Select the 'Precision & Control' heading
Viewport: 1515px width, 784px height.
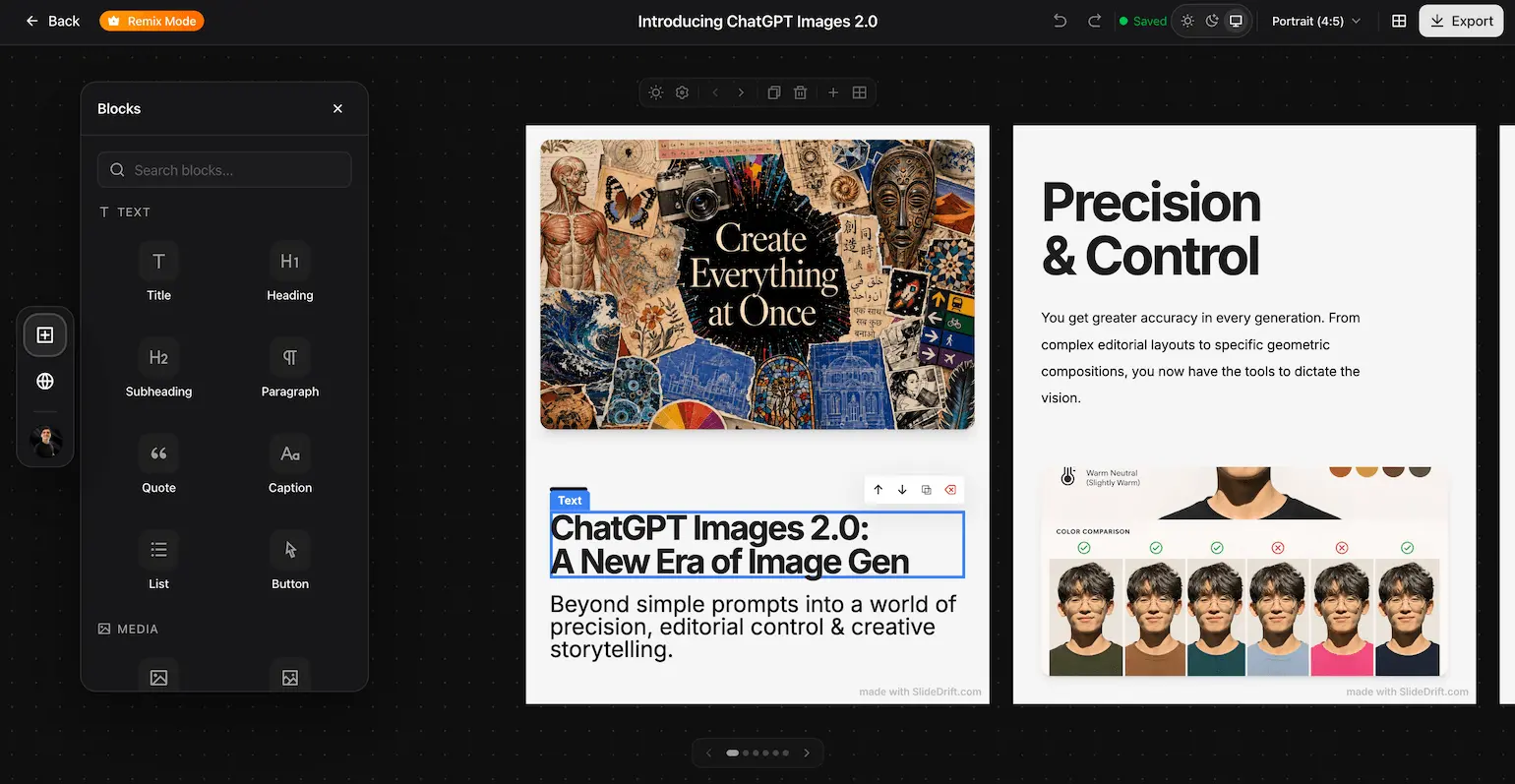pos(1151,229)
